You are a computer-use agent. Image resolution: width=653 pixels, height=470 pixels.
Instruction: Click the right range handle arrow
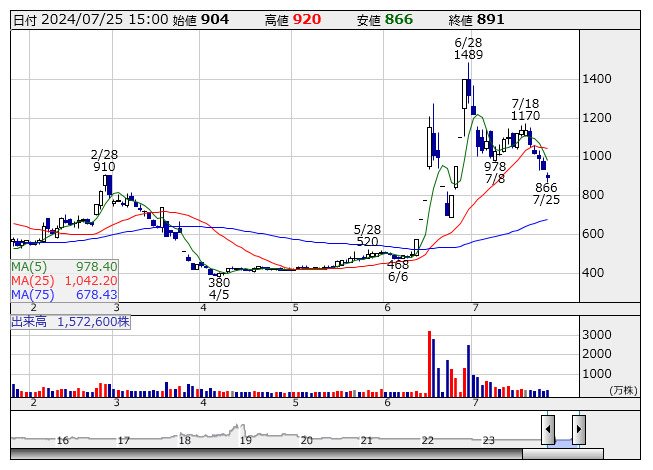click(578, 430)
